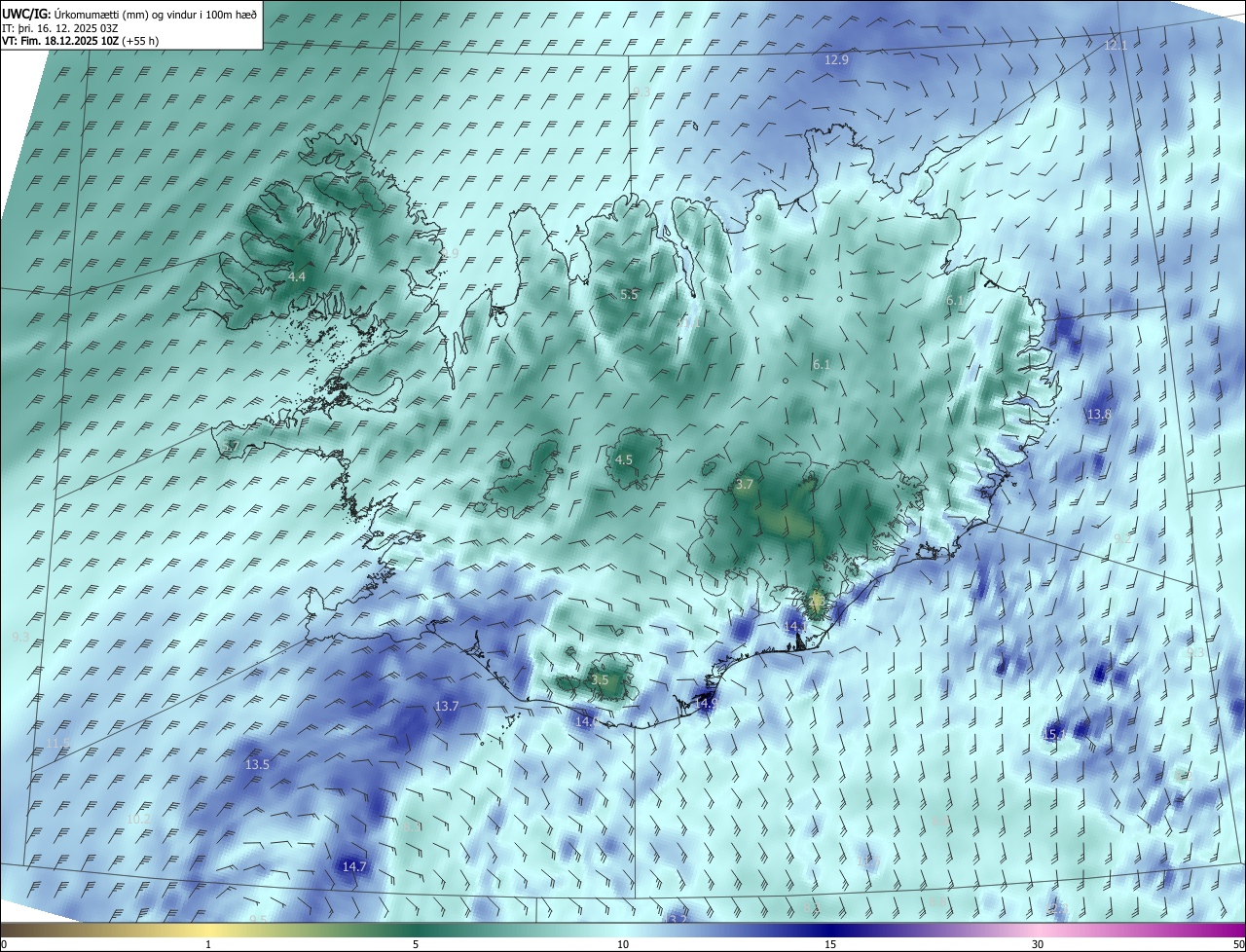
Task: Click the '4.5' value label
Action: (x=624, y=460)
